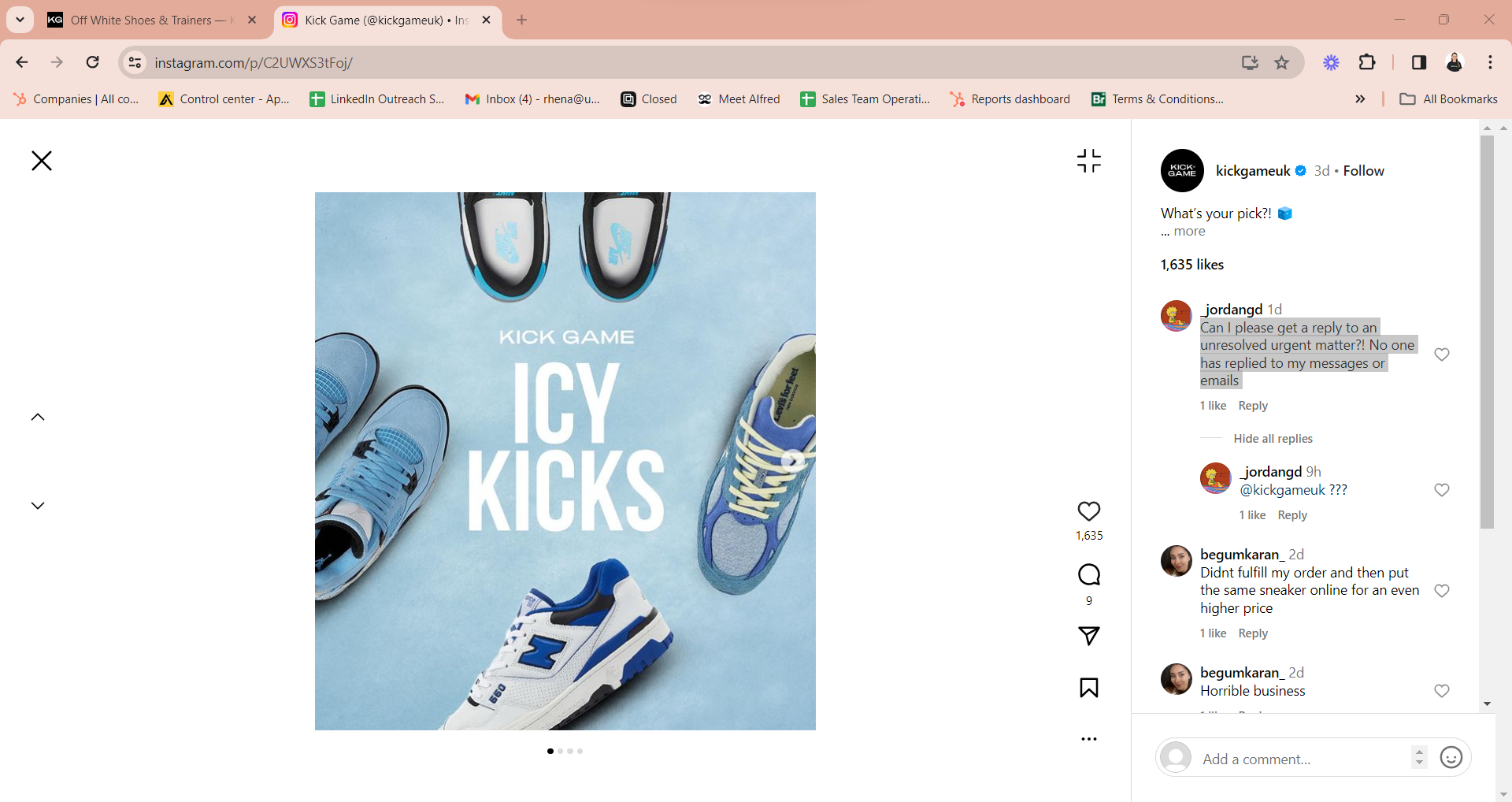Close the Off White Shoes tab

[x=252, y=20]
